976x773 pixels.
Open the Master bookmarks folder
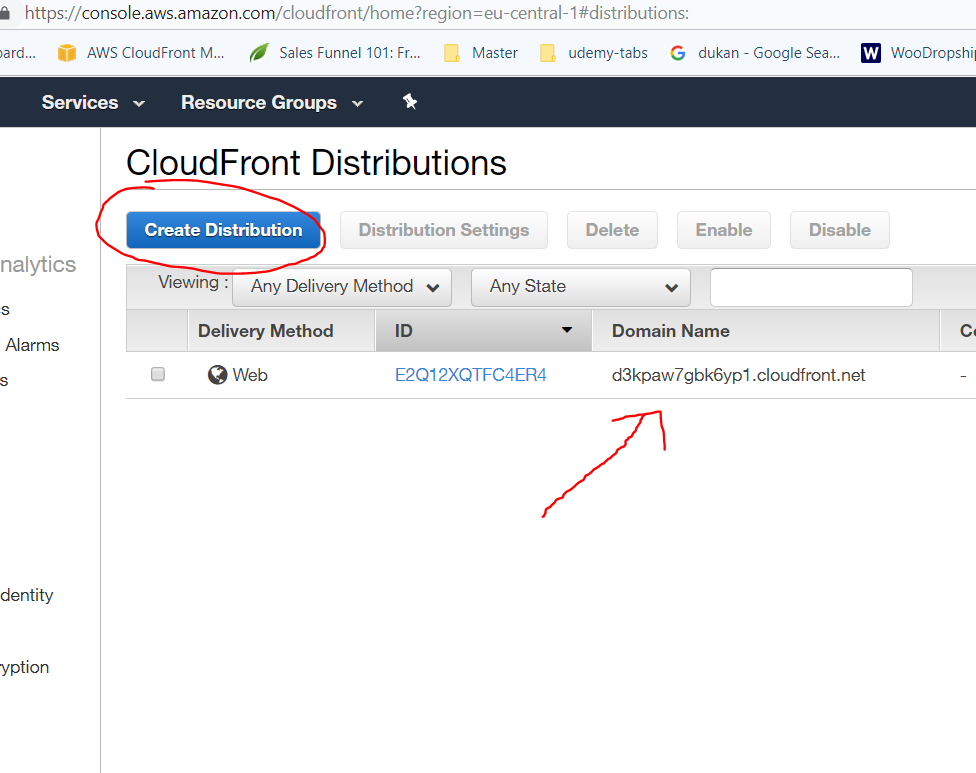coord(481,53)
